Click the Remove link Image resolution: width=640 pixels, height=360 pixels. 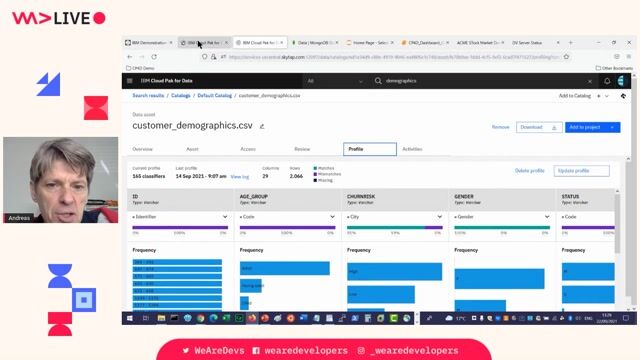pos(500,127)
